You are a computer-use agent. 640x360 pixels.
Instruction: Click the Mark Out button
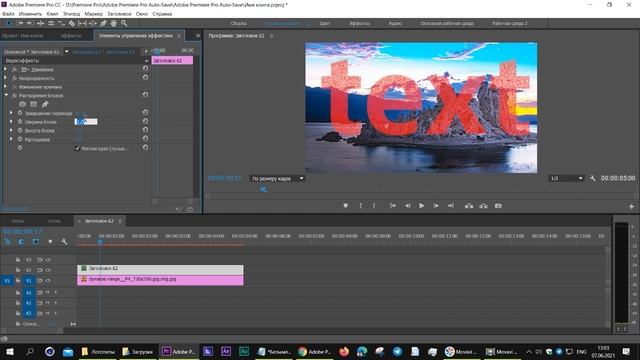tap(374, 206)
